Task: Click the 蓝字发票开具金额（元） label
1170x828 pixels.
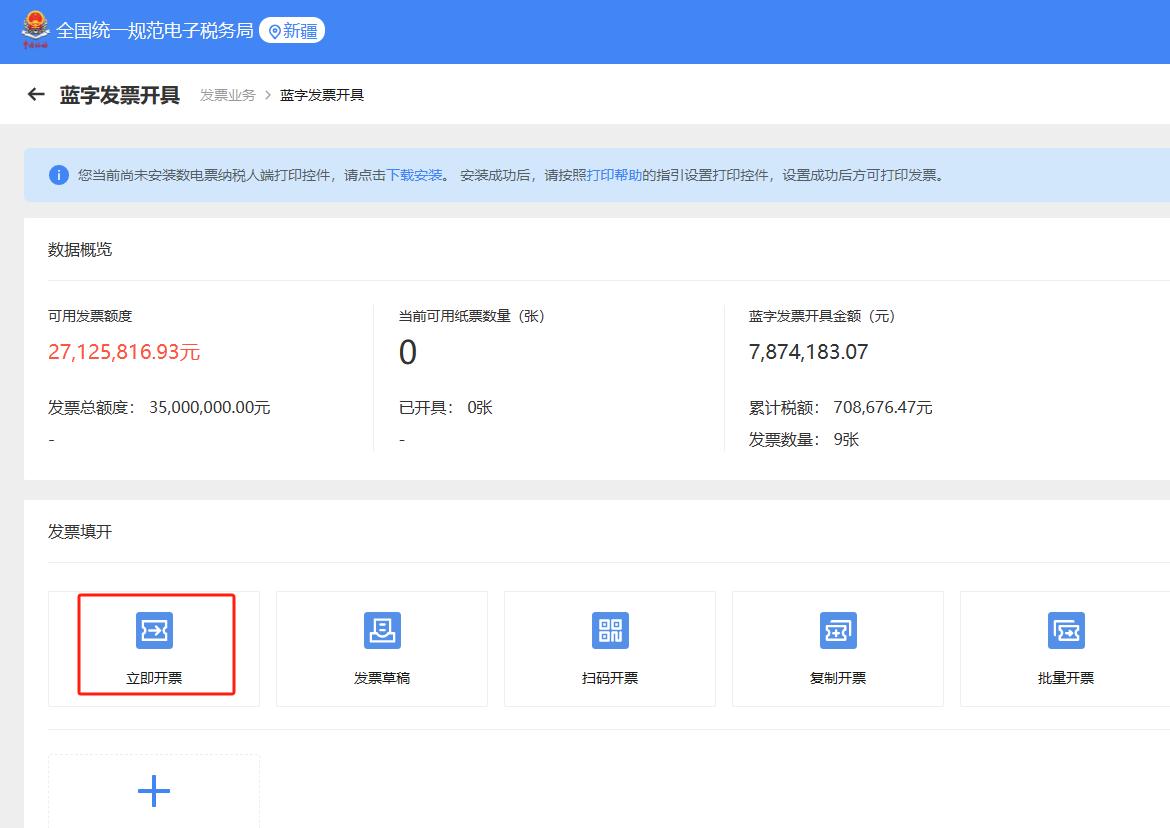Action: tap(822, 316)
